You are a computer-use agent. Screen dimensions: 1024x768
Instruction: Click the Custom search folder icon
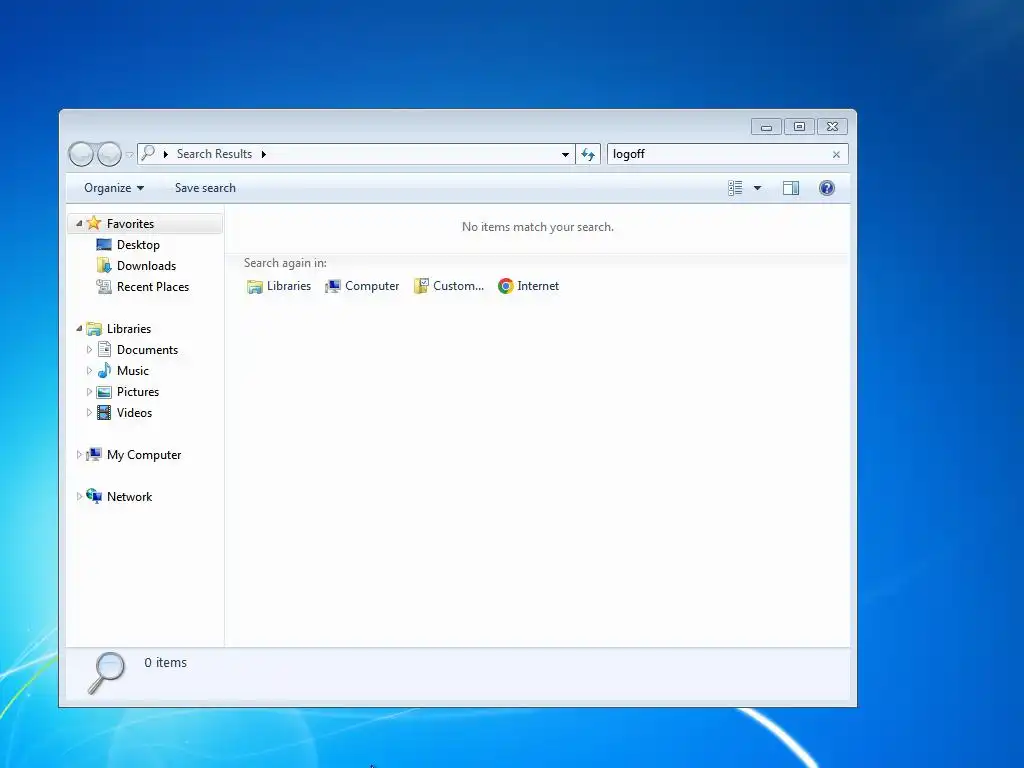(421, 286)
